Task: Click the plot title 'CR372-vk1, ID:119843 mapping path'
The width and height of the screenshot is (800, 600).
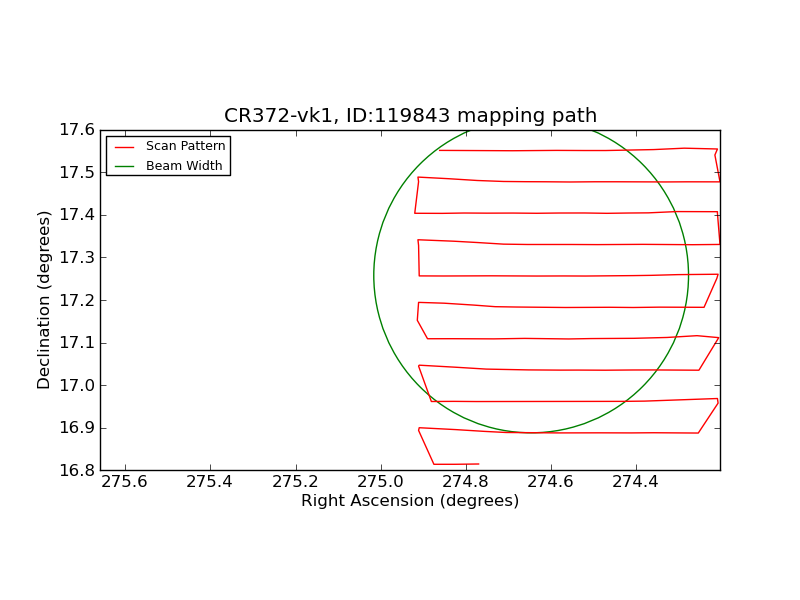Action: [x=410, y=115]
